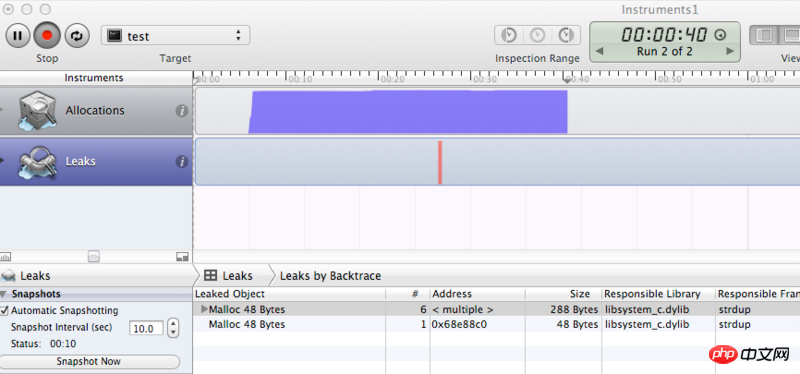Expand the Allocations instrument disclosure triangle

[x=2, y=110]
